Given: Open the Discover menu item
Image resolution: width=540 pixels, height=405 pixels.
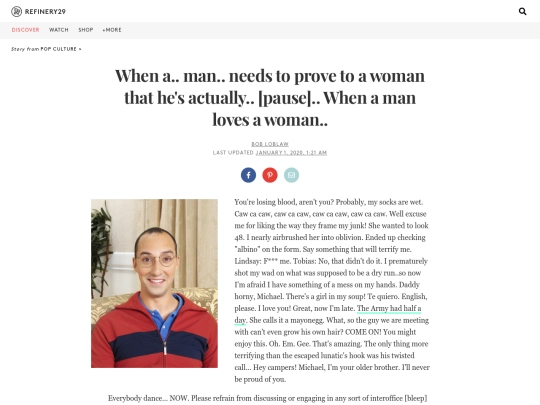Looking at the screenshot, I should click(25, 30).
